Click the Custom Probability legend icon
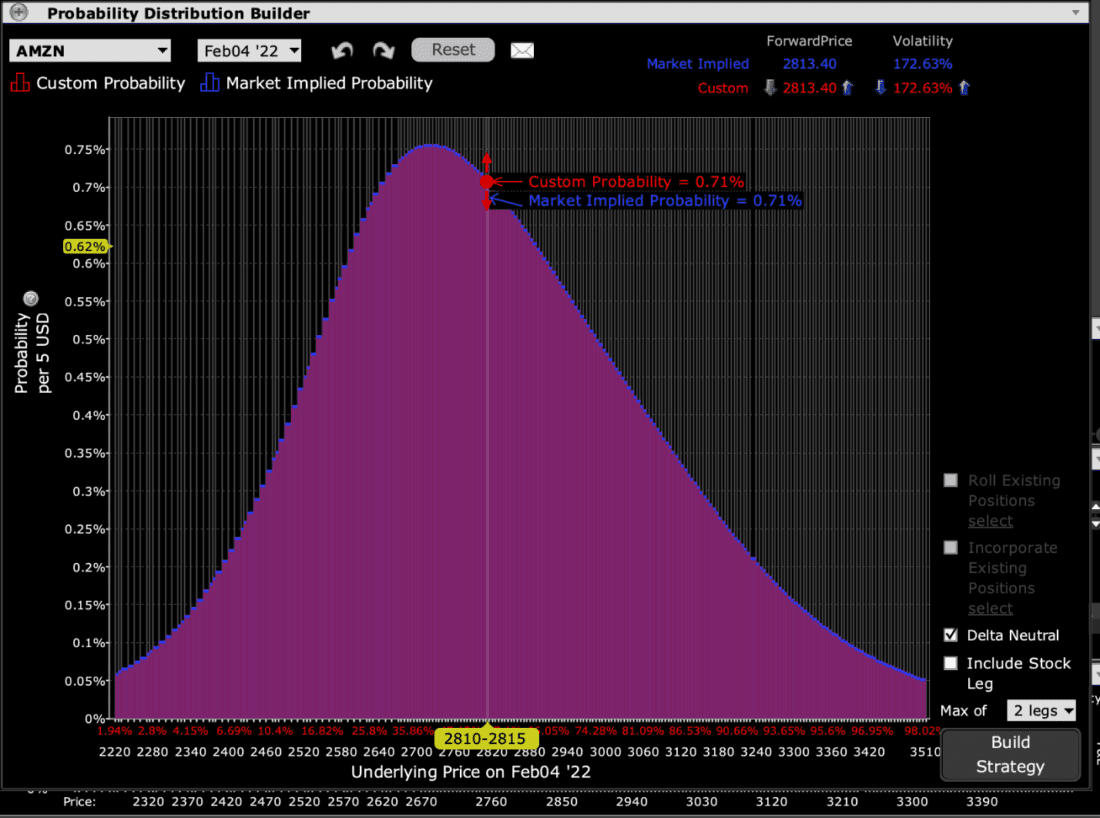This screenshot has height=818, width=1100. click(20, 83)
